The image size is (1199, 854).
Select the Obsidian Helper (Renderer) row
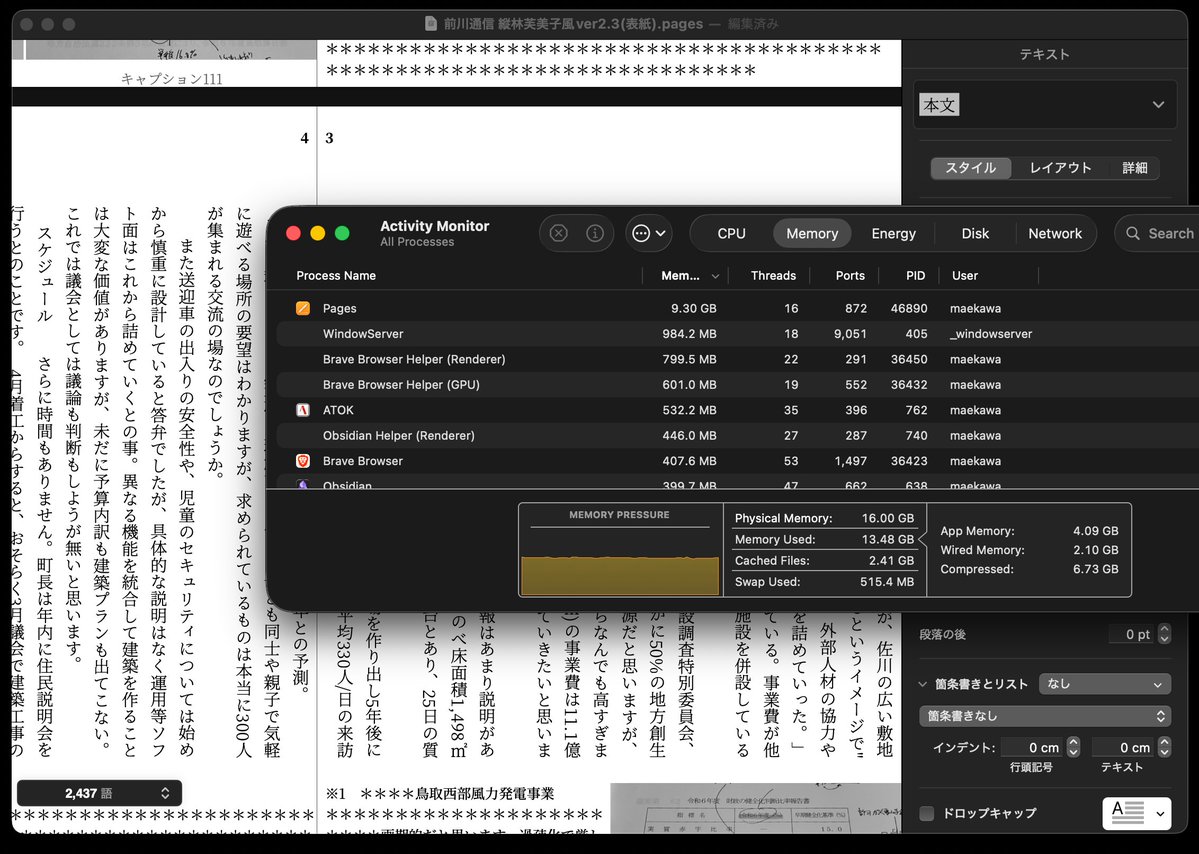point(737,435)
